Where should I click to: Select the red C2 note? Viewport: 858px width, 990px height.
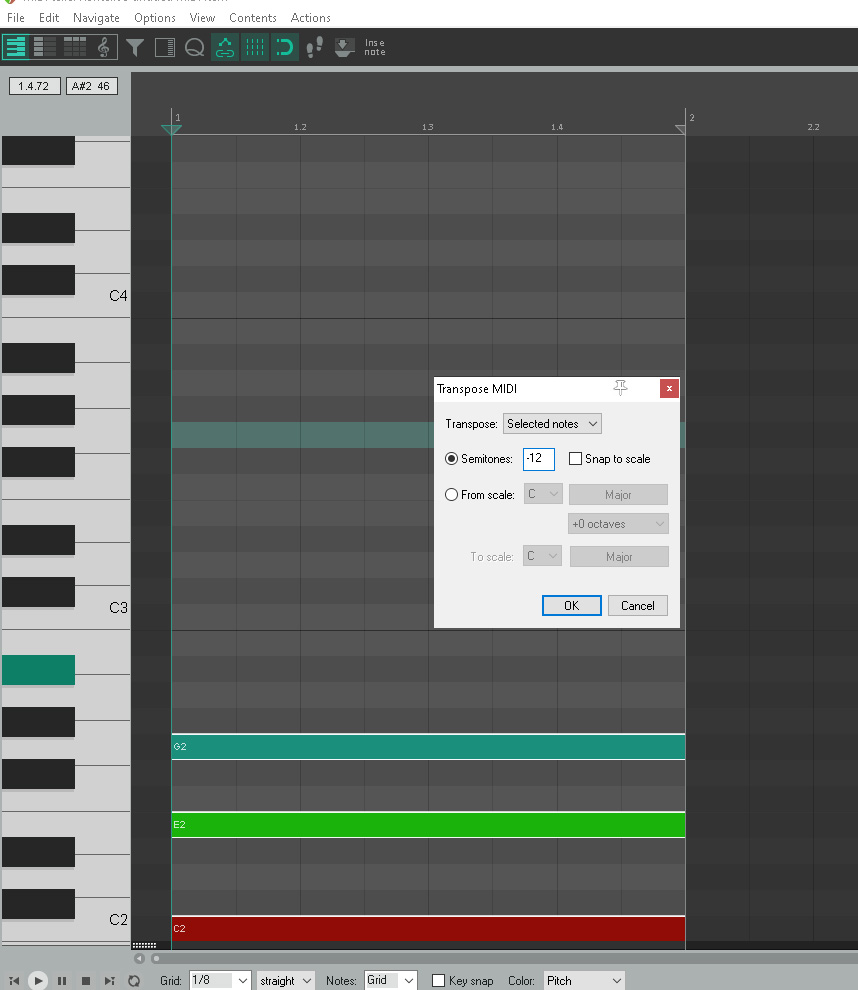[428, 928]
